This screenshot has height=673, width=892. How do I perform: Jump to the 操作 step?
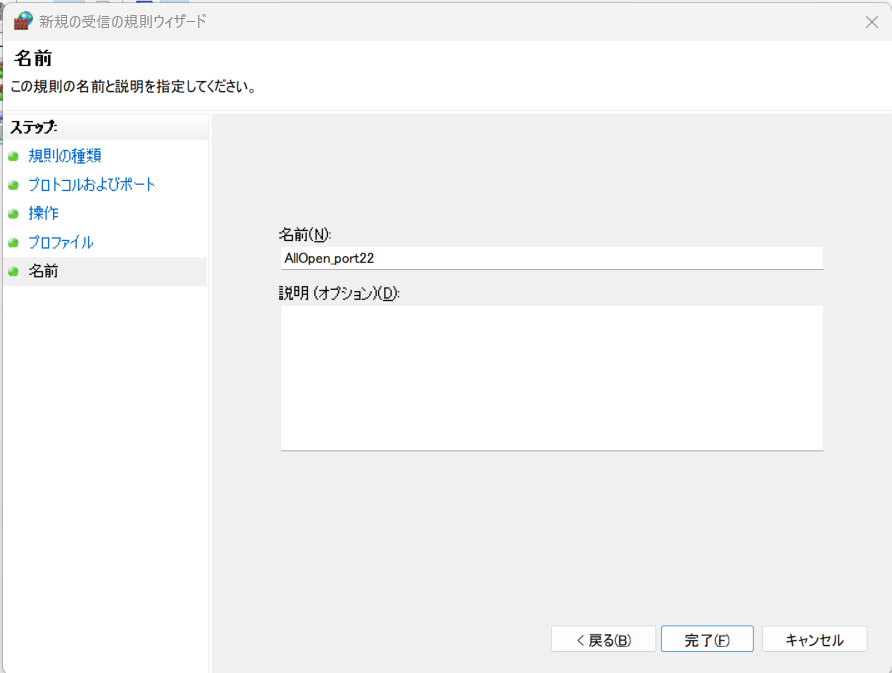pos(43,214)
